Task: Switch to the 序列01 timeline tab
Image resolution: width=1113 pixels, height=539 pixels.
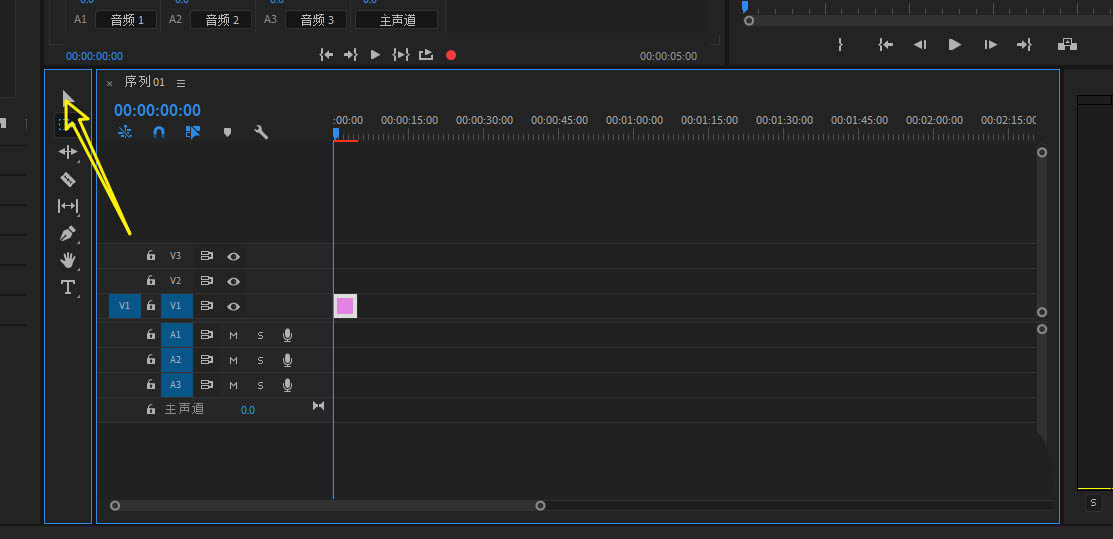Action: click(x=145, y=82)
